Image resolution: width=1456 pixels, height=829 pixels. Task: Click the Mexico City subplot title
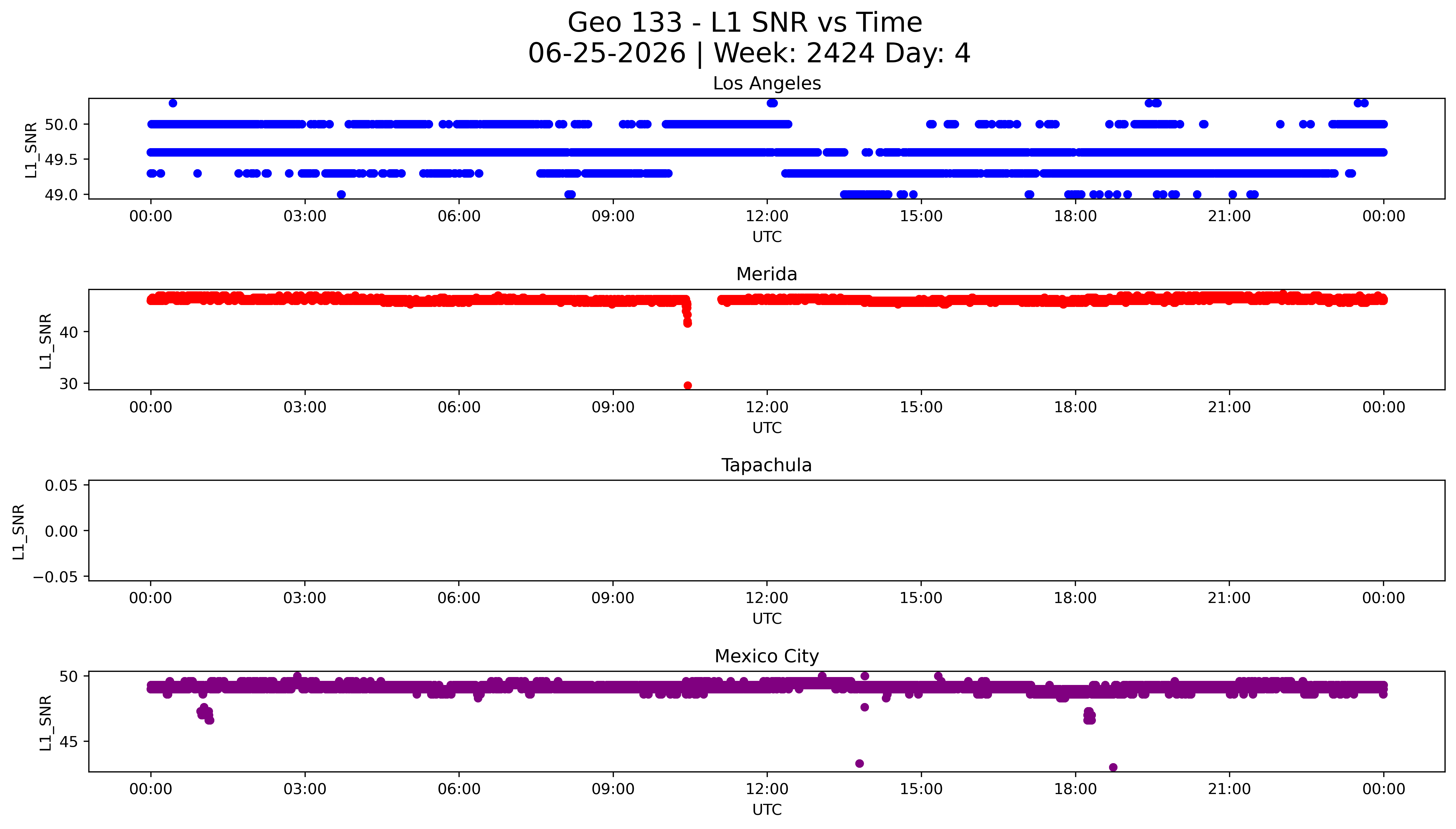coord(766,657)
